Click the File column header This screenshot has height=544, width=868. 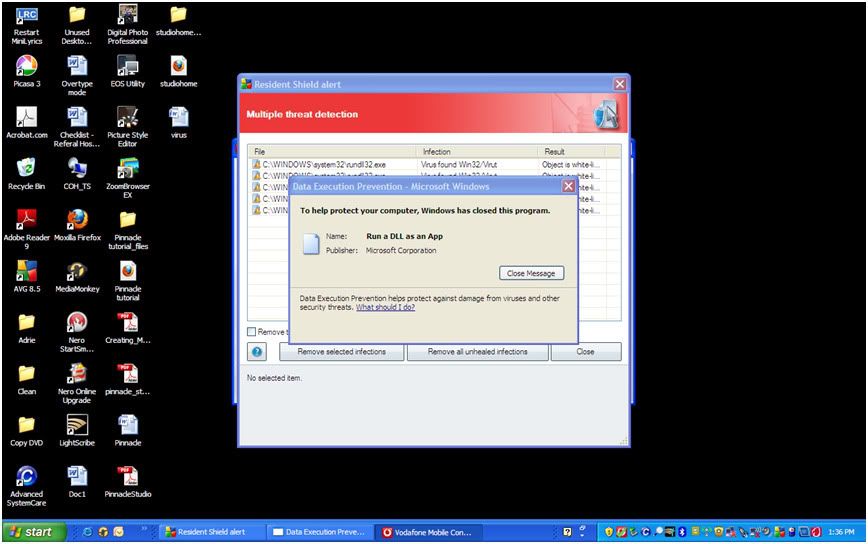(332, 152)
